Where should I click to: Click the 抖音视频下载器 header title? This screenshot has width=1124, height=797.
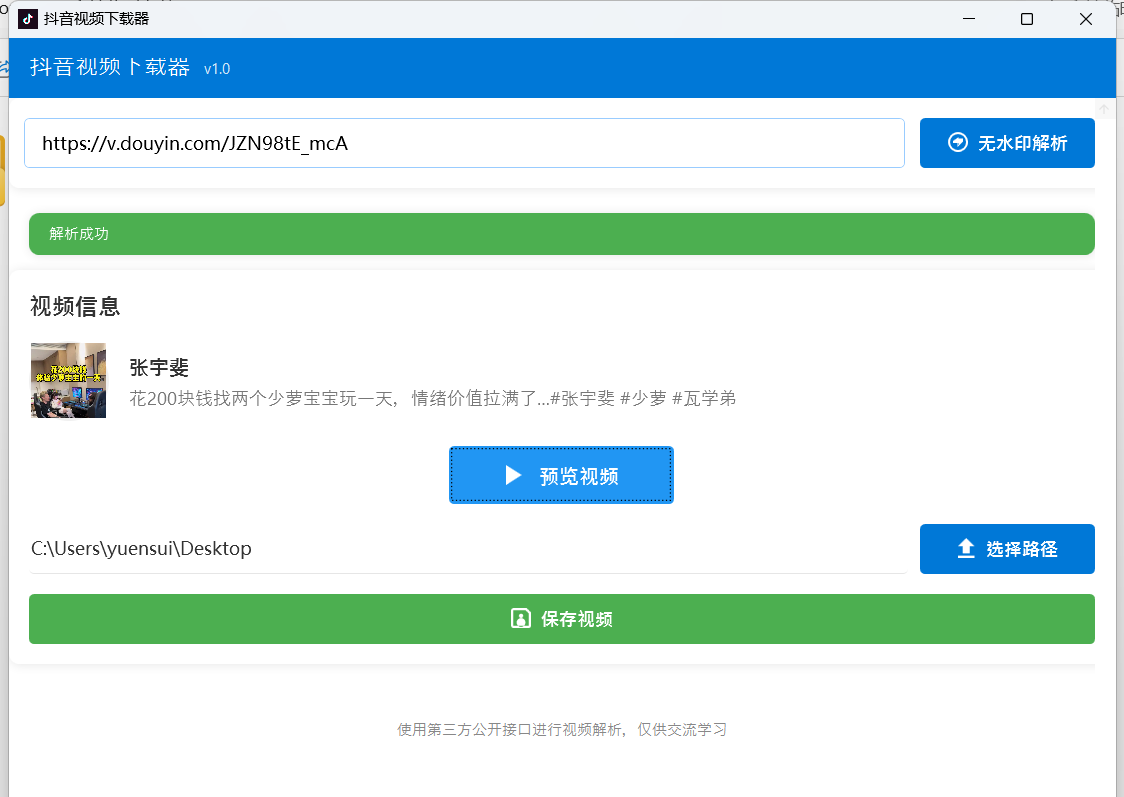point(110,67)
